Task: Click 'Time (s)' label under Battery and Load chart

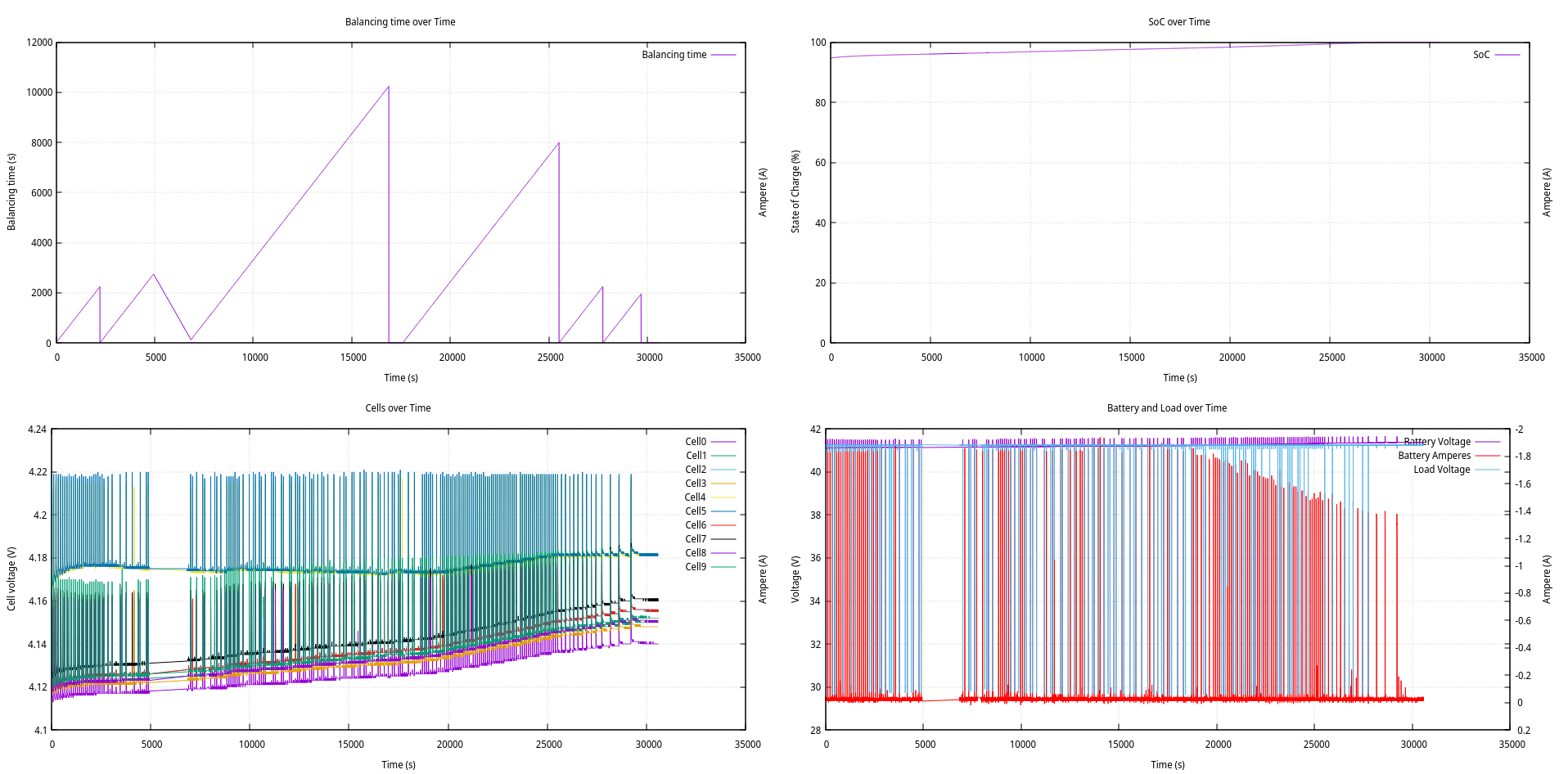Action: 1168,765
